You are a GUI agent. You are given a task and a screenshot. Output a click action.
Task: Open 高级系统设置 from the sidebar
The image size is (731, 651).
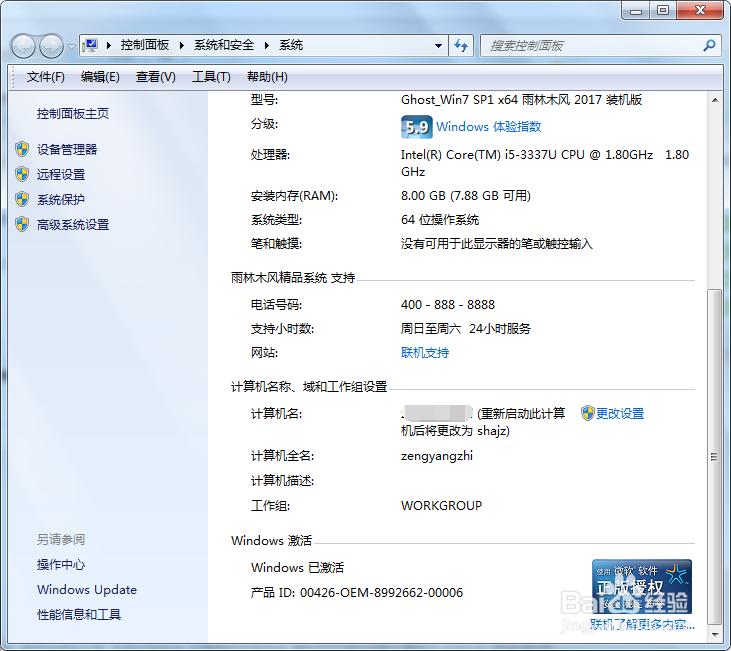(73, 225)
